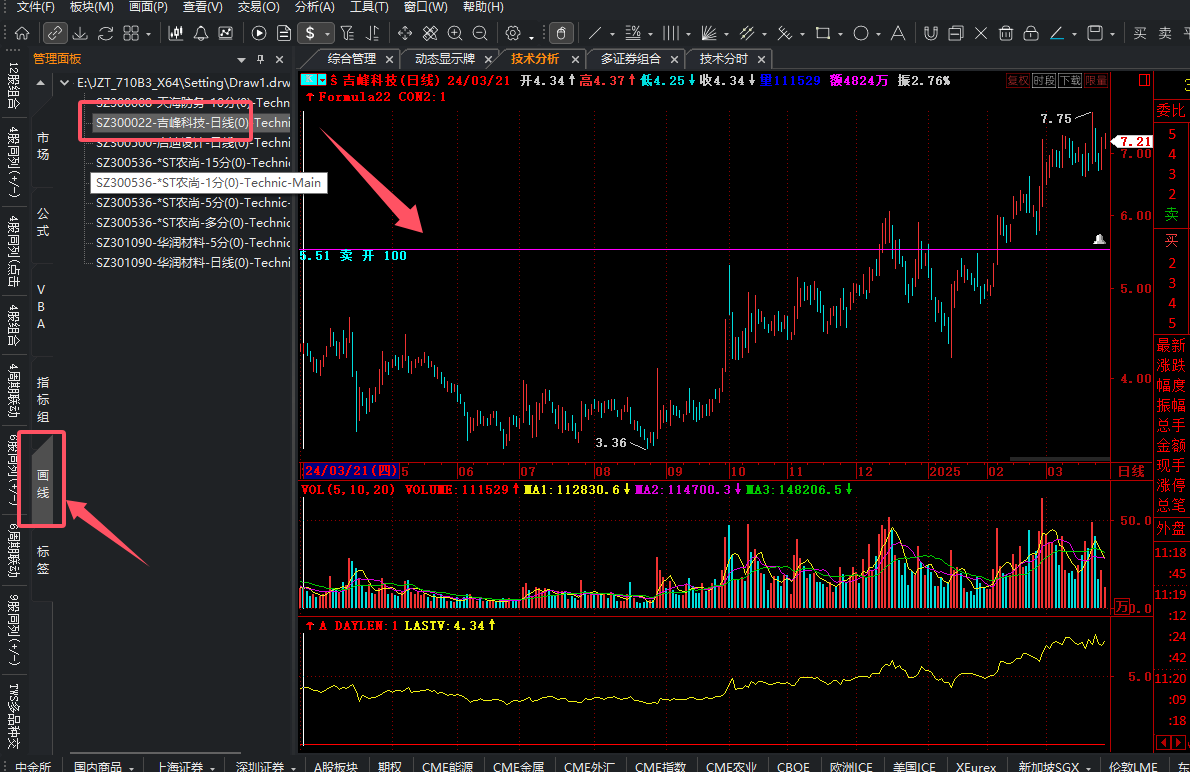Screen dimensions: 1190x772
Task: Expand the dollar sign dropdown arrow
Action: [327, 34]
